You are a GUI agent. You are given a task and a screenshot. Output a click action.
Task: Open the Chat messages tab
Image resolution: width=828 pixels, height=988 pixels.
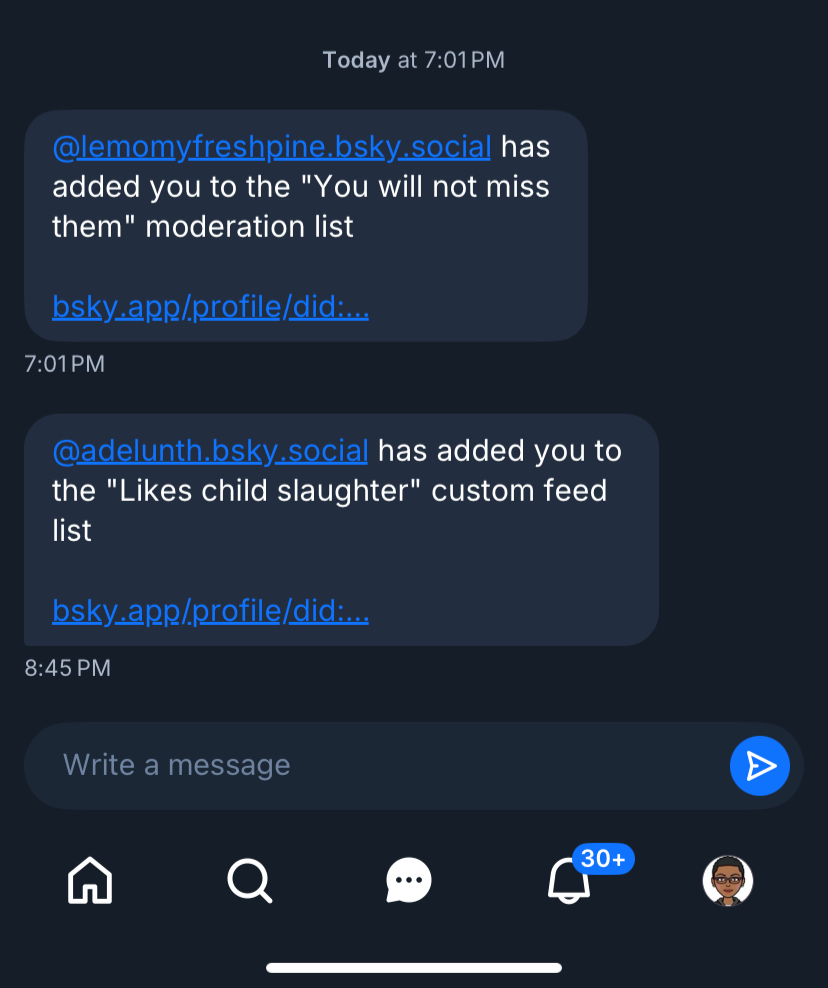pos(409,881)
